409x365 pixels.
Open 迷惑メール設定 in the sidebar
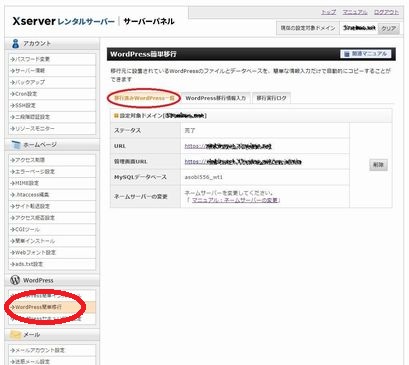52,361
